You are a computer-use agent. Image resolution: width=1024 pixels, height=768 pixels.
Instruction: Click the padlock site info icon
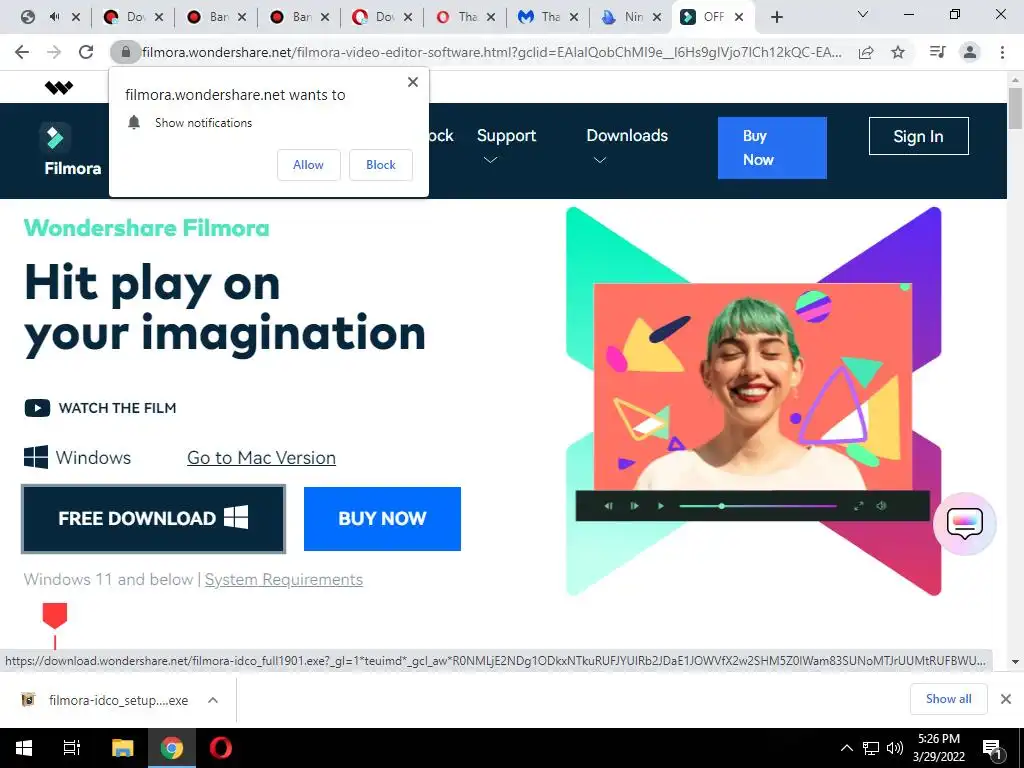125,52
